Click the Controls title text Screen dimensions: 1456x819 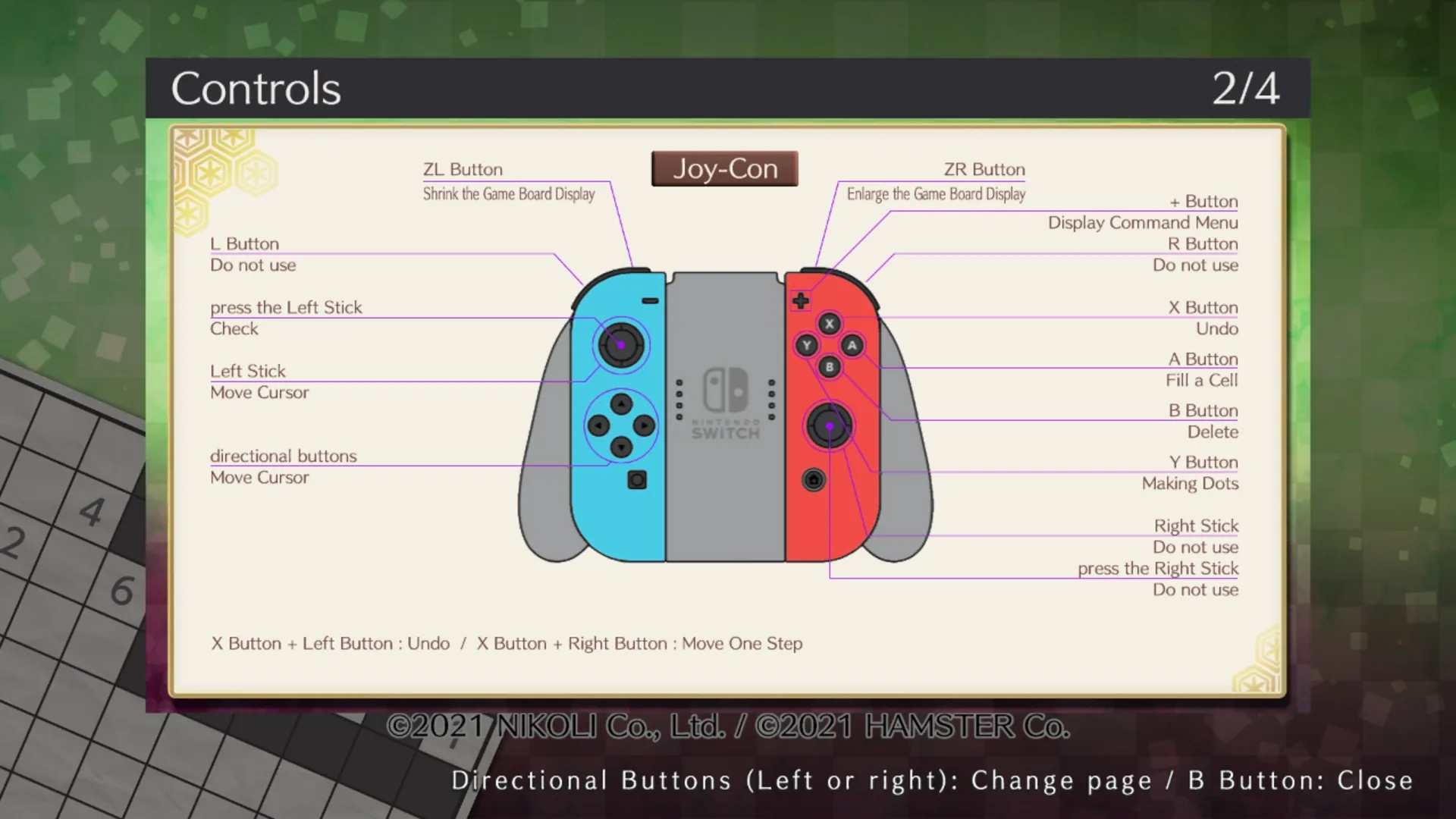(256, 89)
